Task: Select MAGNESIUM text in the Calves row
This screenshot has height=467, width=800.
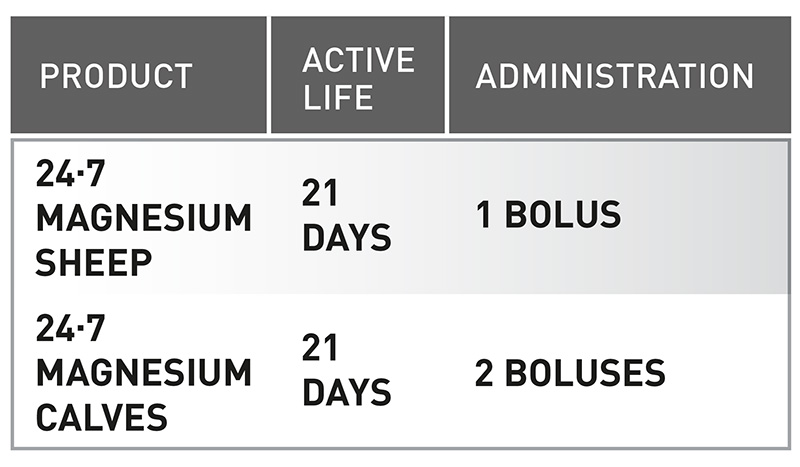Action: [x=143, y=372]
